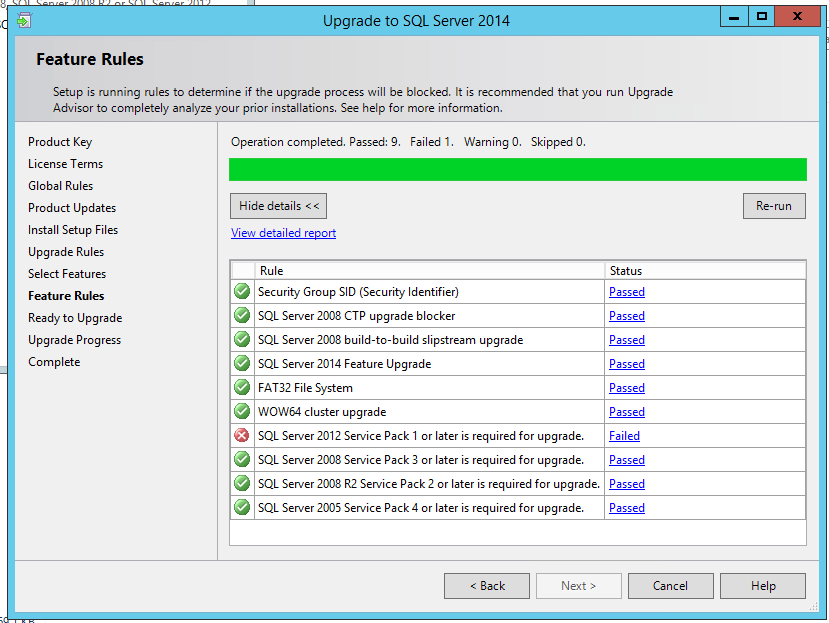Viewport: 829px width, 623px height.
Task: Open Passed link for SQL Server 2014 Feature Upgrade
Action: [x=627, y=364]
